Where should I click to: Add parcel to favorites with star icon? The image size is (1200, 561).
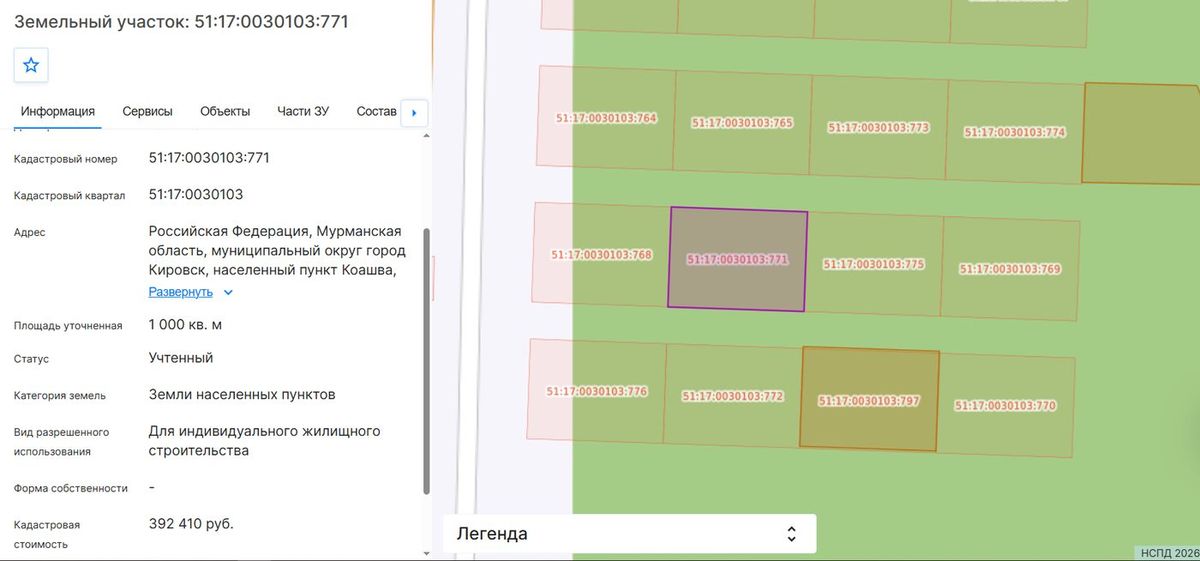point(31,65)
